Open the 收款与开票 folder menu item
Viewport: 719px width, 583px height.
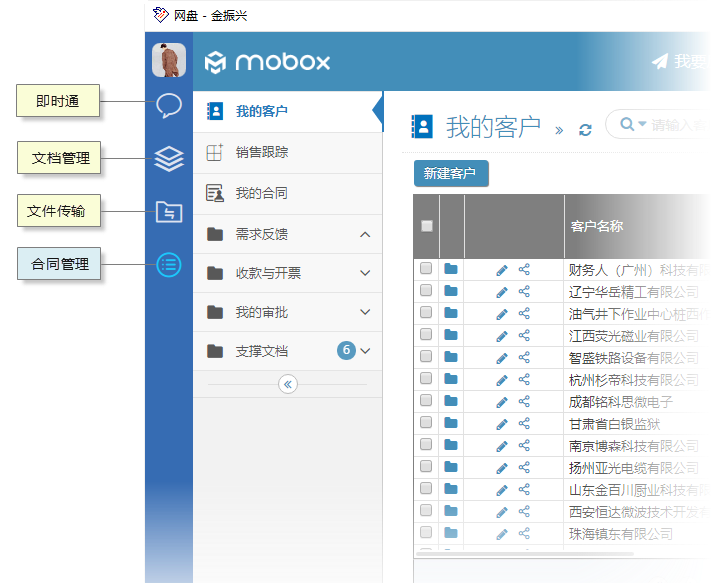point(288,273)
